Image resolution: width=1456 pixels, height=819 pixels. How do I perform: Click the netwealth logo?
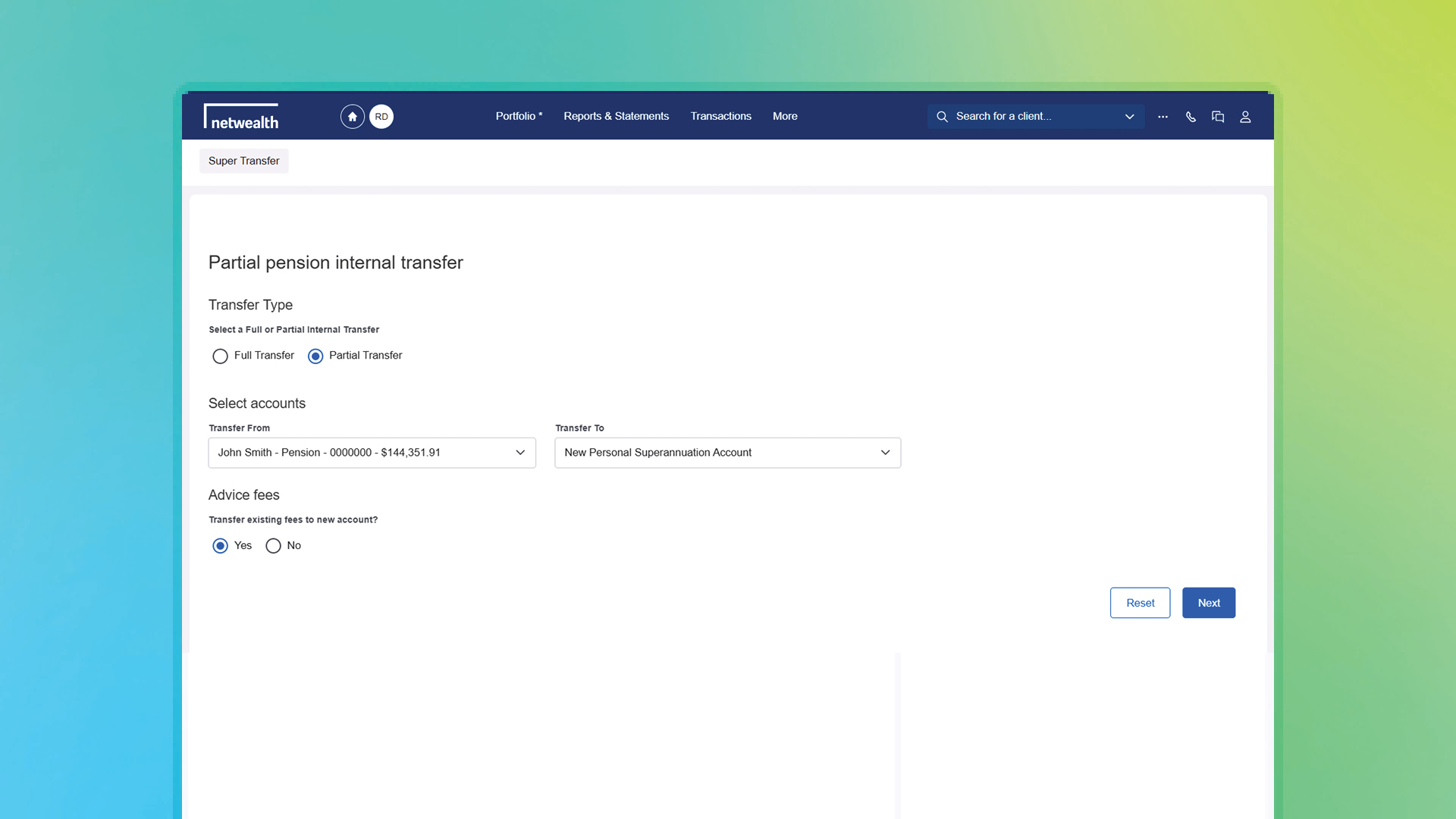(241, 117)
